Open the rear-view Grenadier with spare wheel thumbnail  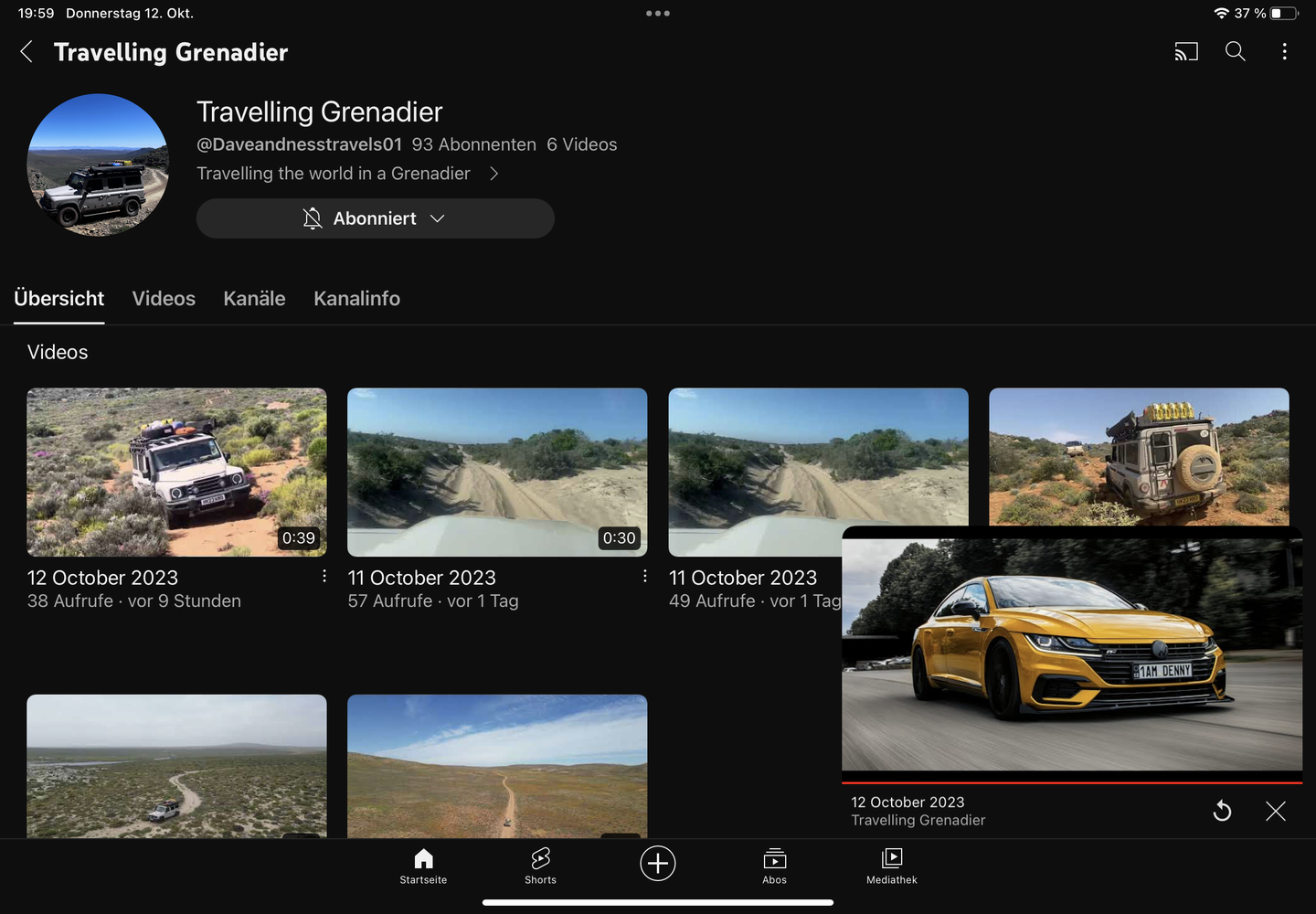coord(1139,456)
